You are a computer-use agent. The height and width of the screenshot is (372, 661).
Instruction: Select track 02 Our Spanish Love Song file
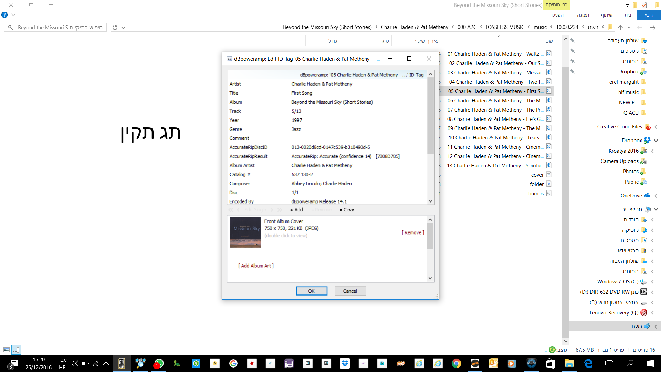499,63
